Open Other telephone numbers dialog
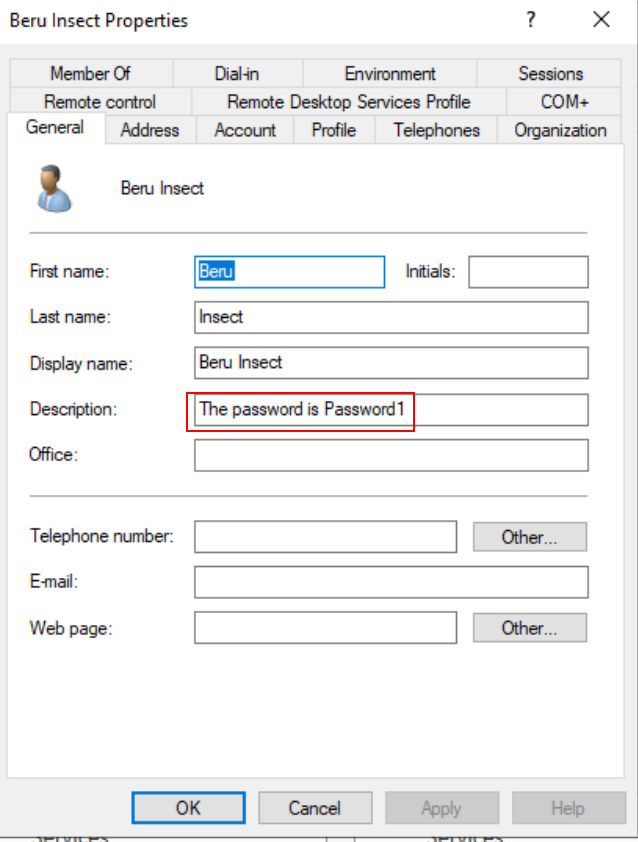Screen dimensions: 638x842 [529, 537]
